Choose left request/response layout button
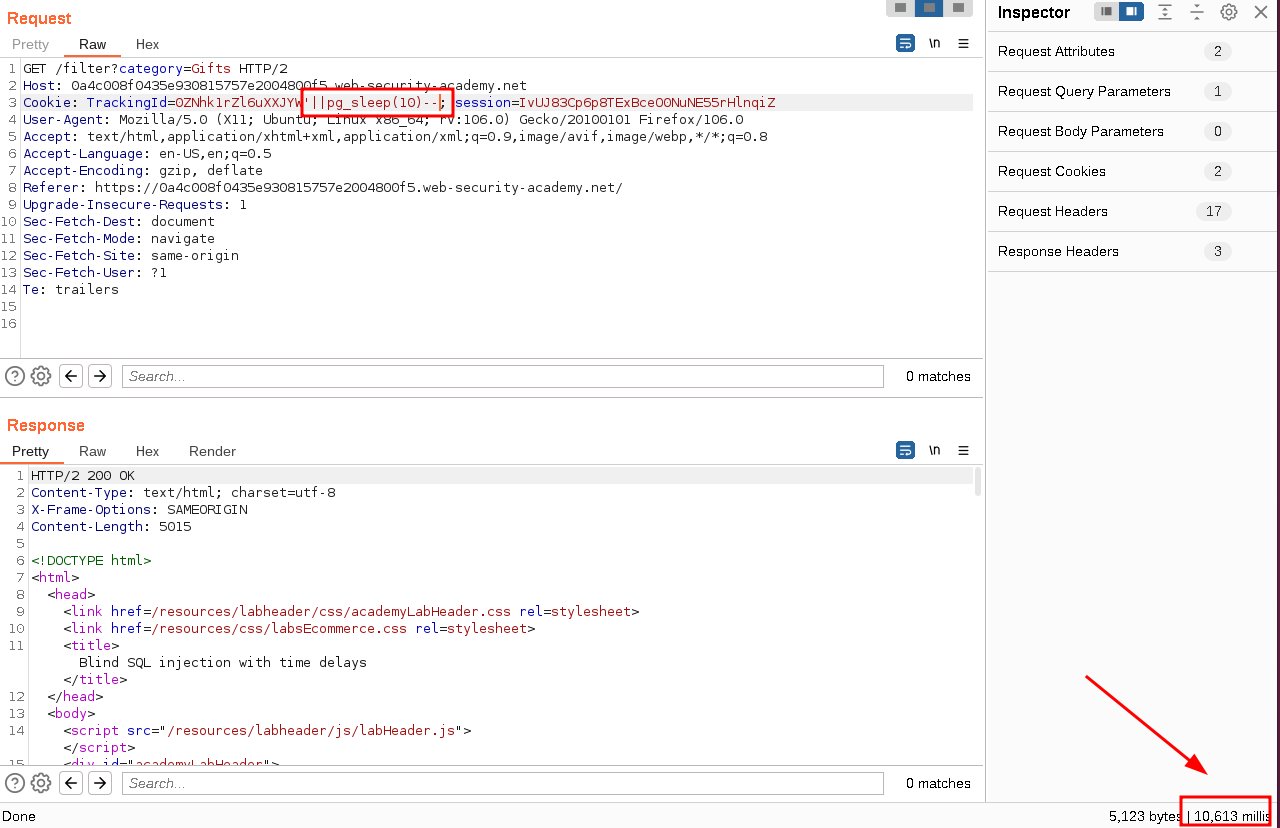The height and width of the screenshot is (828, 1280). click(900, 7)
